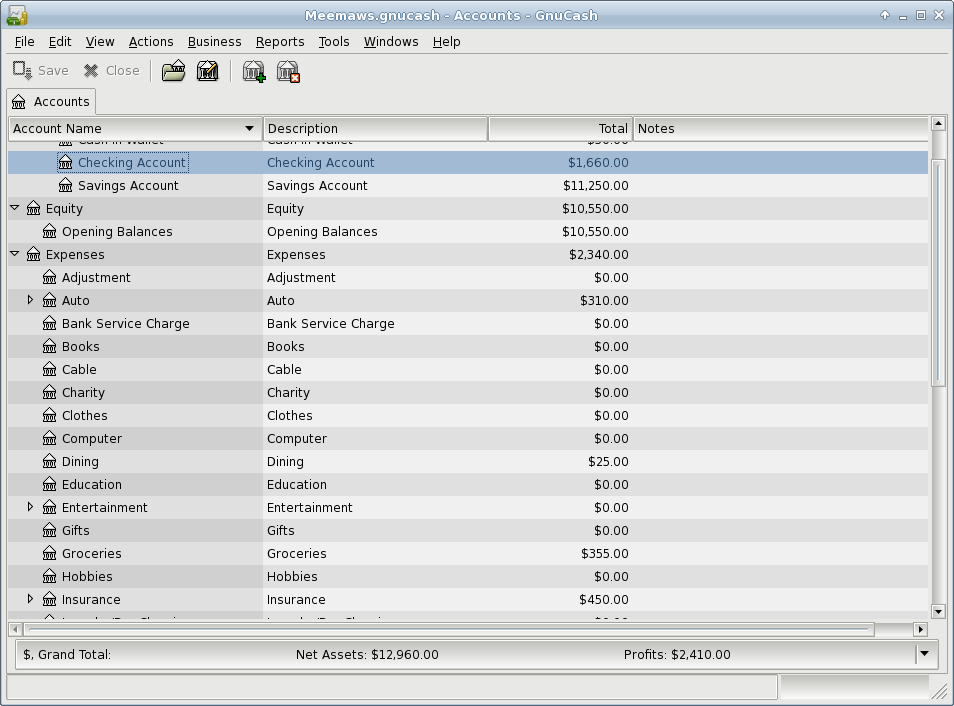Screen dimensions: 954x706
Task: Sort by the Total column header
Action: 560,128
